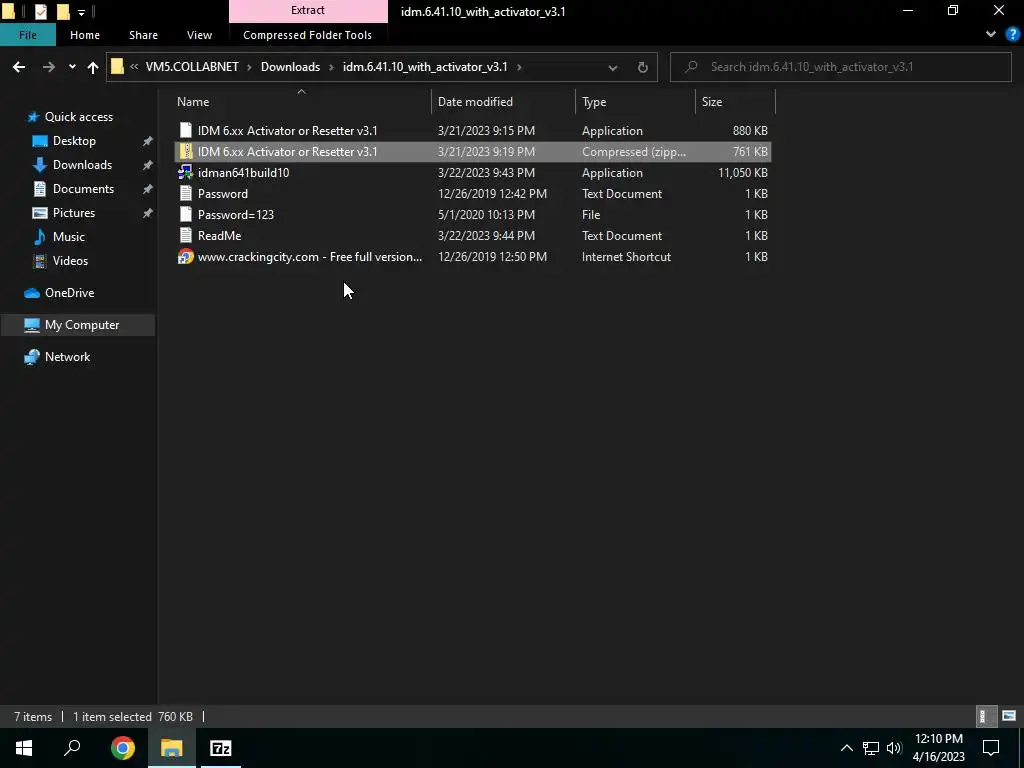Click Properties quick access toolbar icon
1024x768 pixels.
(x=40, y=11)
